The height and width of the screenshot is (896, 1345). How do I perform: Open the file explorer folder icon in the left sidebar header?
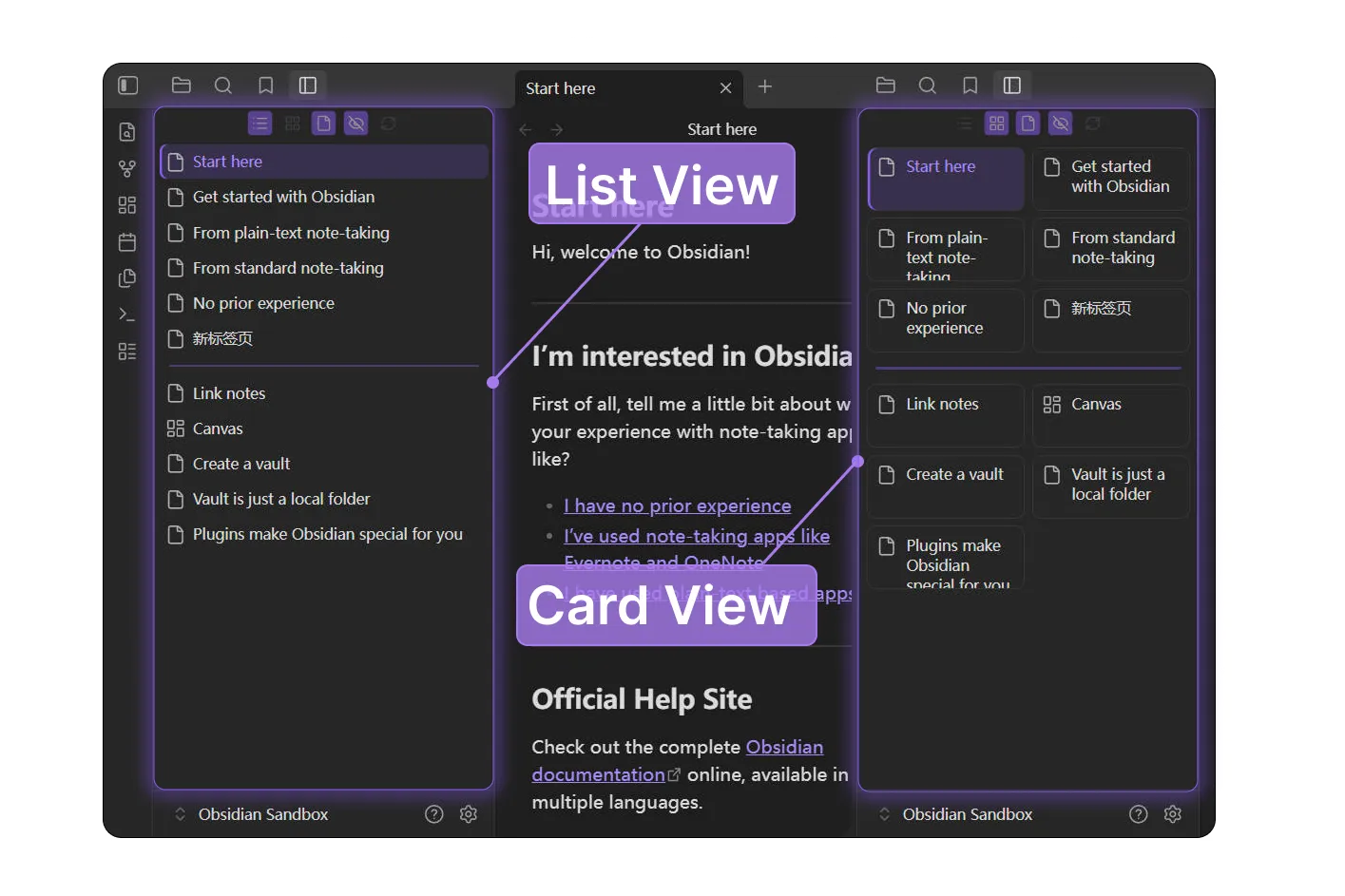(x=182, y=86)
